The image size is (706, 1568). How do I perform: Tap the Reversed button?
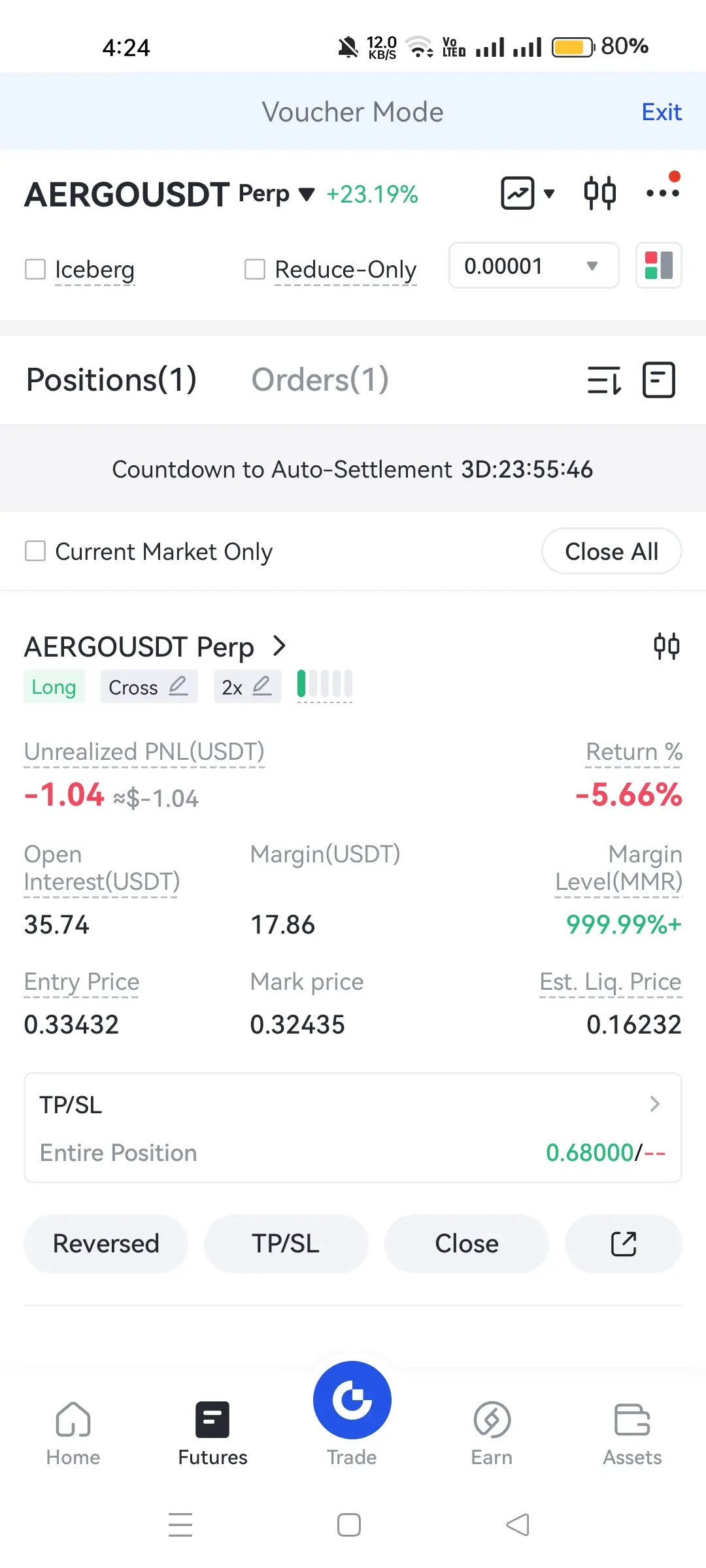click(x=106, y=1244)
